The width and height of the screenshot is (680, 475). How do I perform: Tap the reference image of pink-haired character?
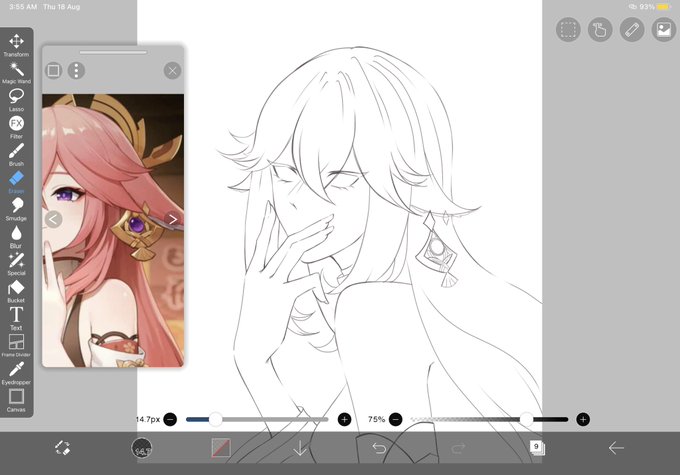click(x=113, y=230)
